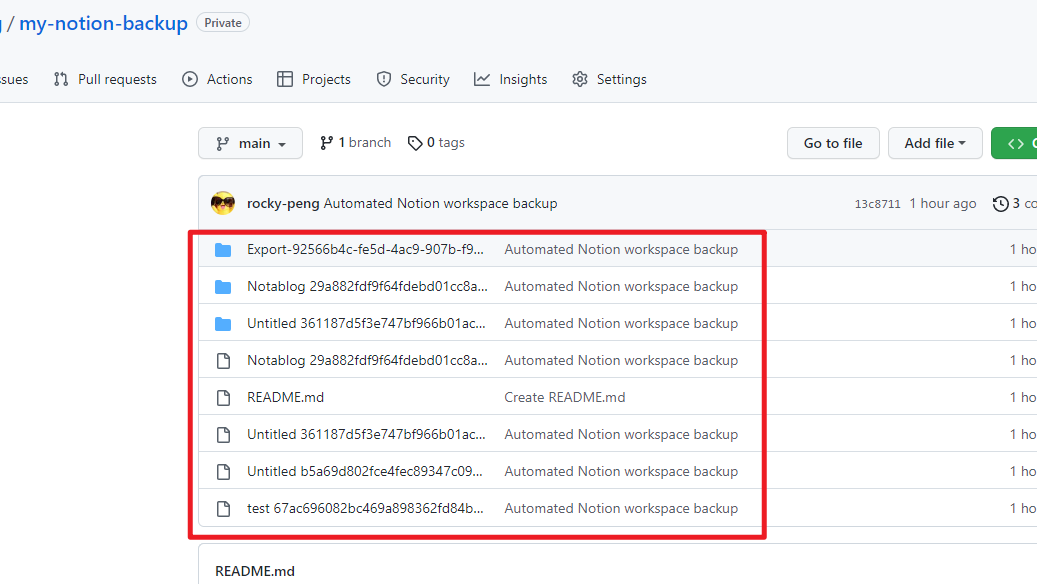
Task: Open the Security tab
Action: [x=413, y=79]
